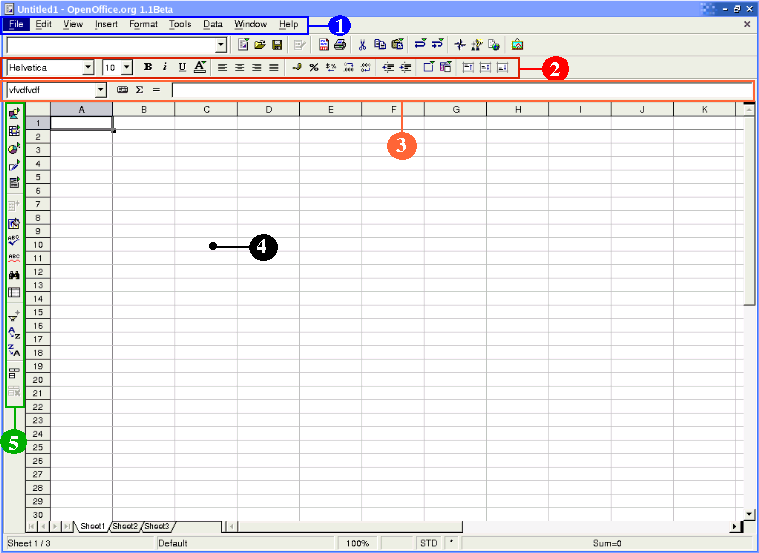The width and height of the screenshot is (759, 553).
Task: Toggle italic formatting
Action: tap(165, 67)
